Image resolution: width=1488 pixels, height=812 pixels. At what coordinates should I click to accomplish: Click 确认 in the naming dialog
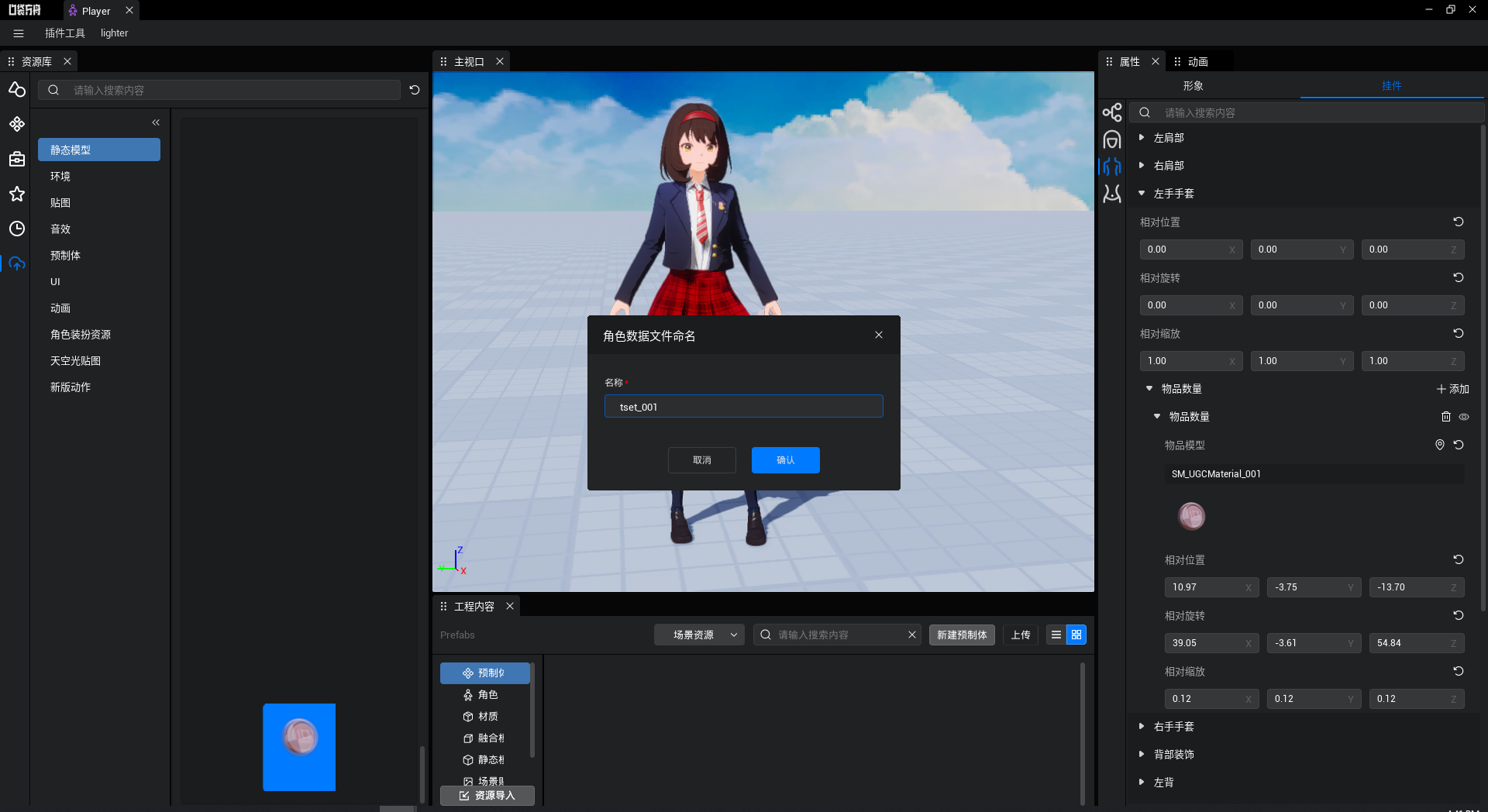(786, 460)
